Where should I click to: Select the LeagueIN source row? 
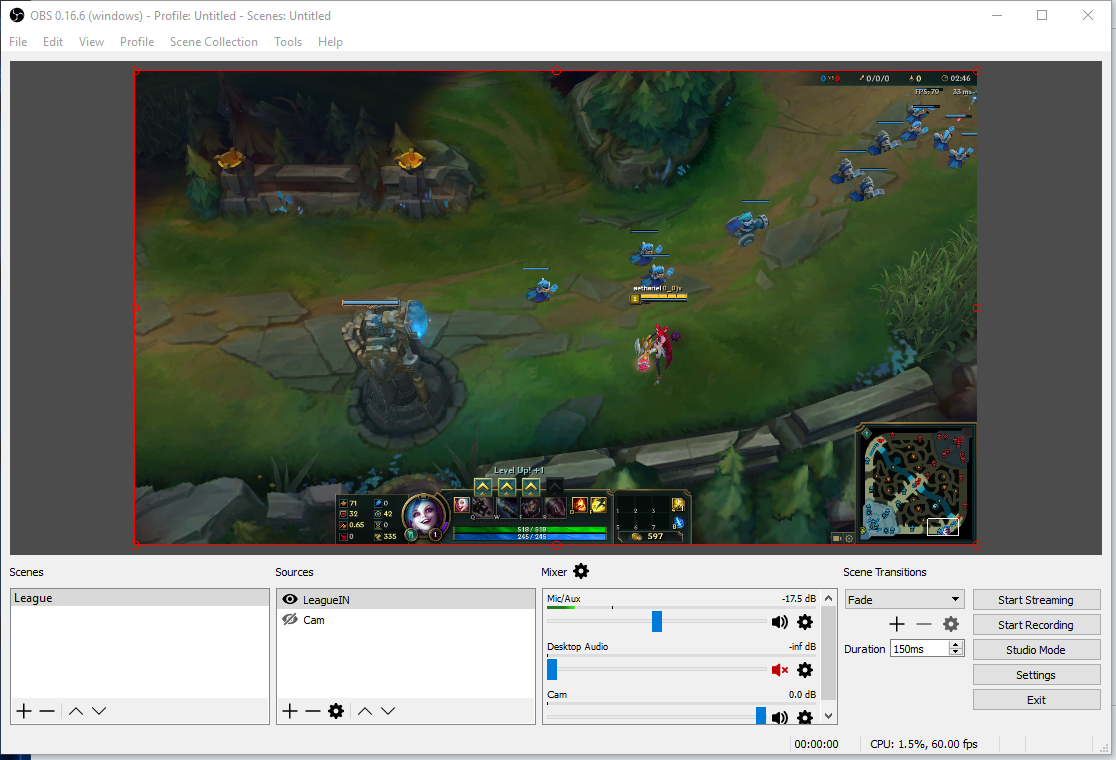click(x=406, y=599)
